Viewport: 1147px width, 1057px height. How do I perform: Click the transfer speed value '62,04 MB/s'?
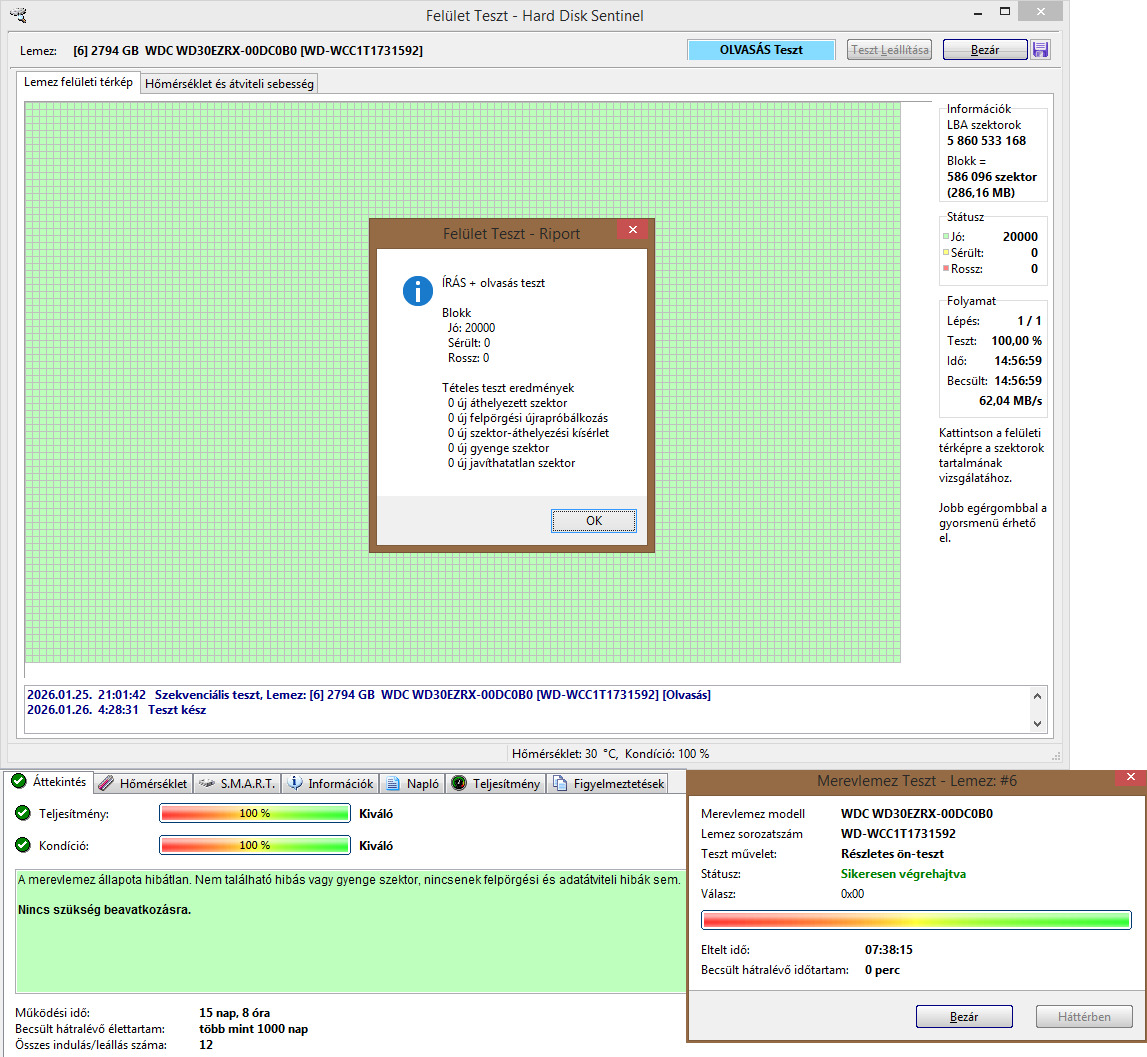pos(1010,400)
